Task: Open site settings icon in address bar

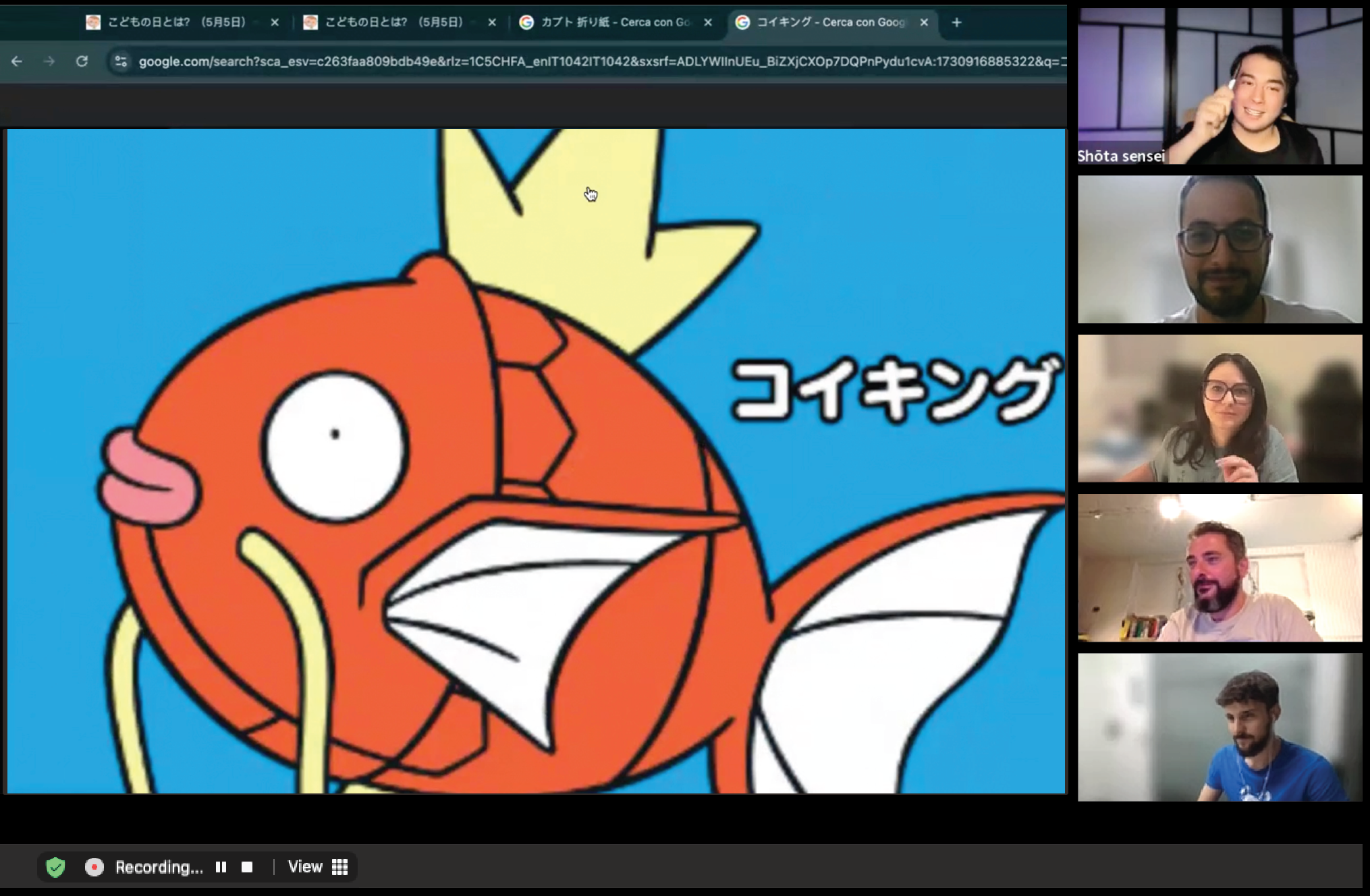Action: (x=121, y=61)
